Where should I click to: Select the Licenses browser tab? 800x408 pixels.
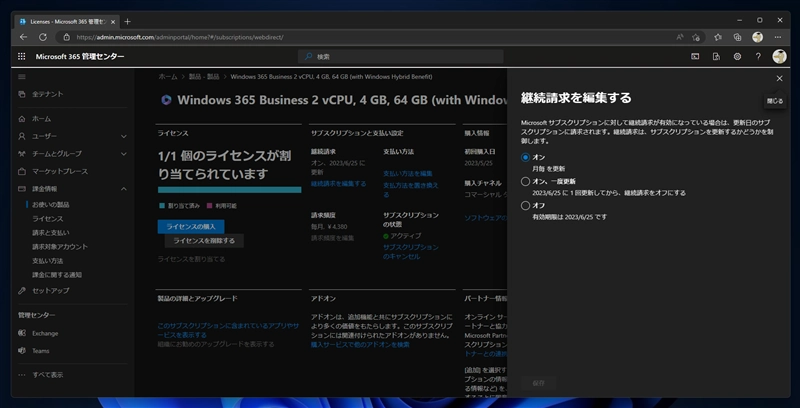(x=67, y=22)
